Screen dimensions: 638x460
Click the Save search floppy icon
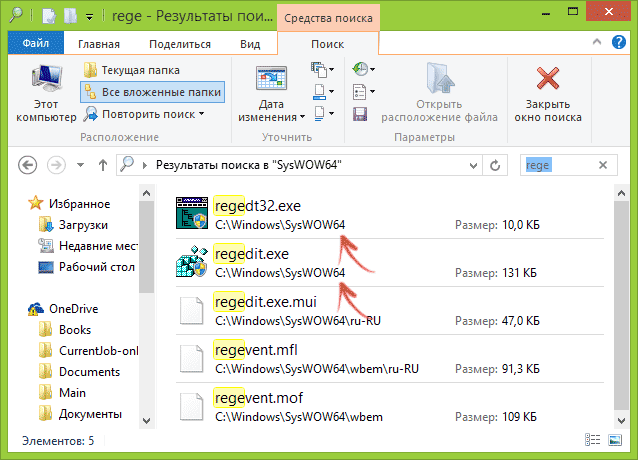[x=360, y=114]
